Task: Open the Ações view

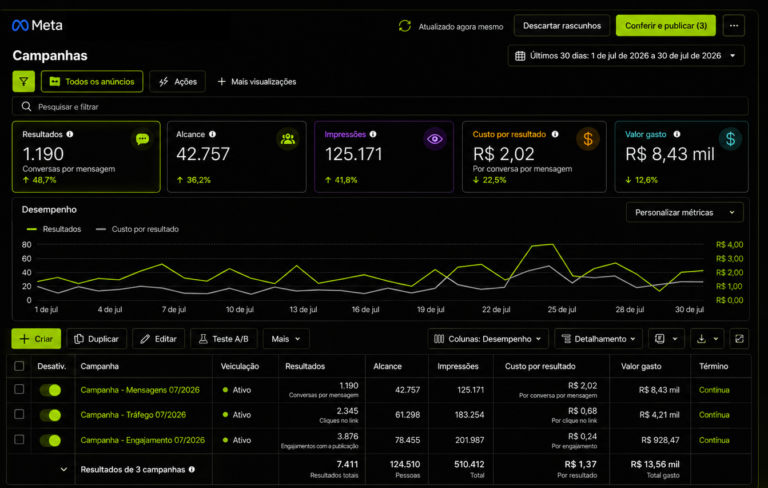Action: click(177, 81)
